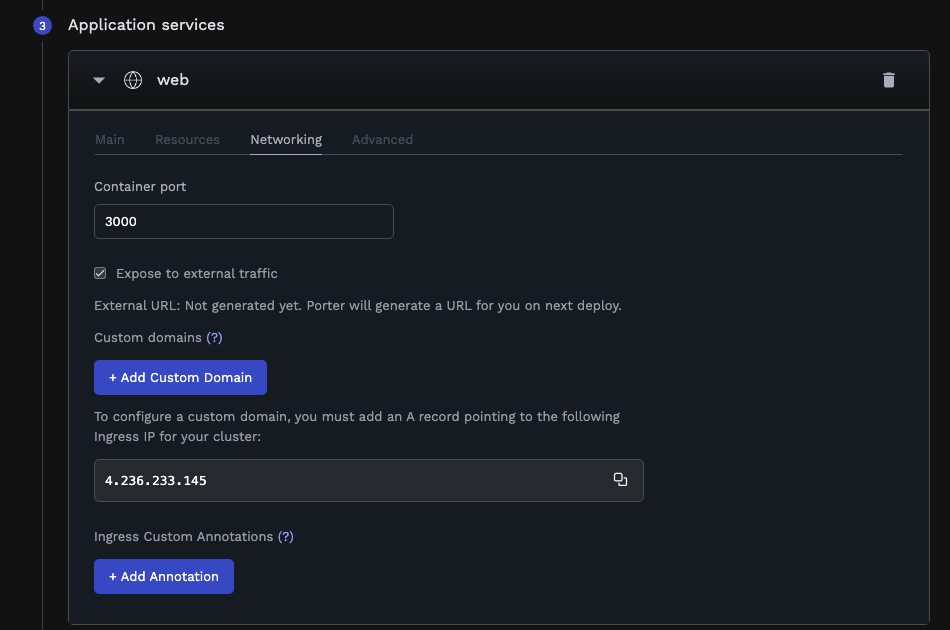Go to the Advanced tab
The height and width of the screenshot is (630, 950).
tap(382, 139)
